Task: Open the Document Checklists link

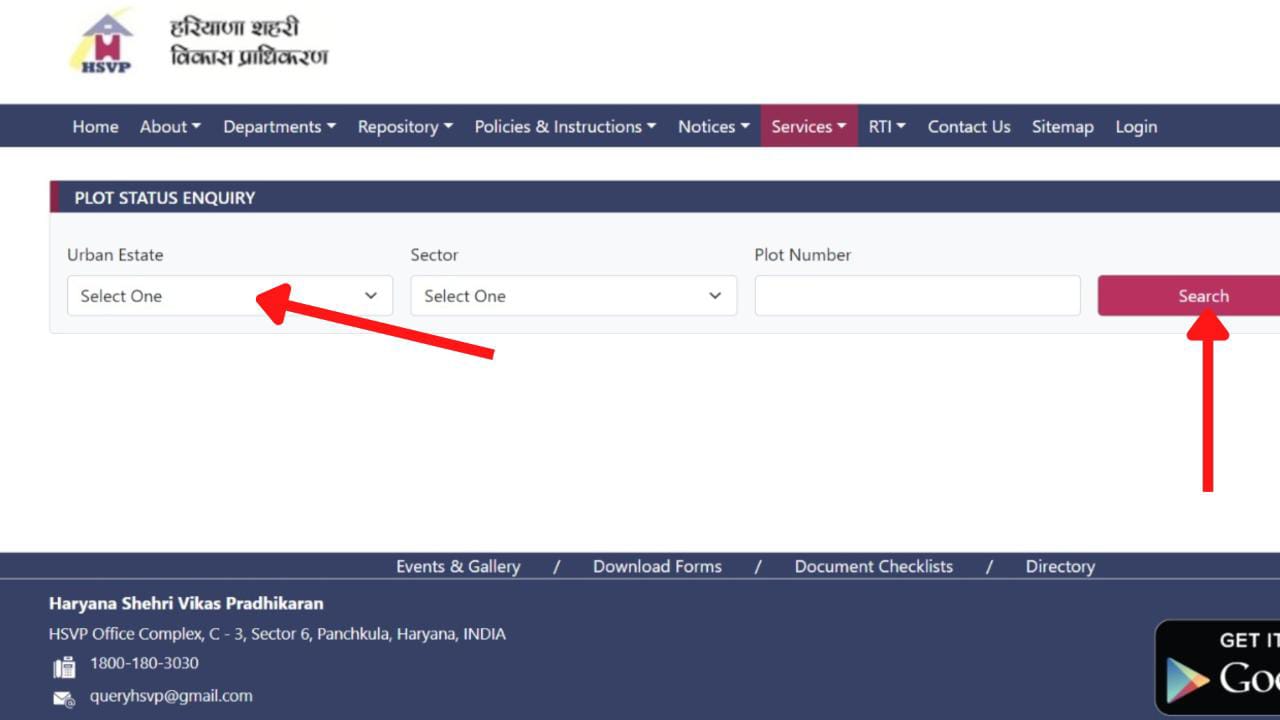Action: 873,566
